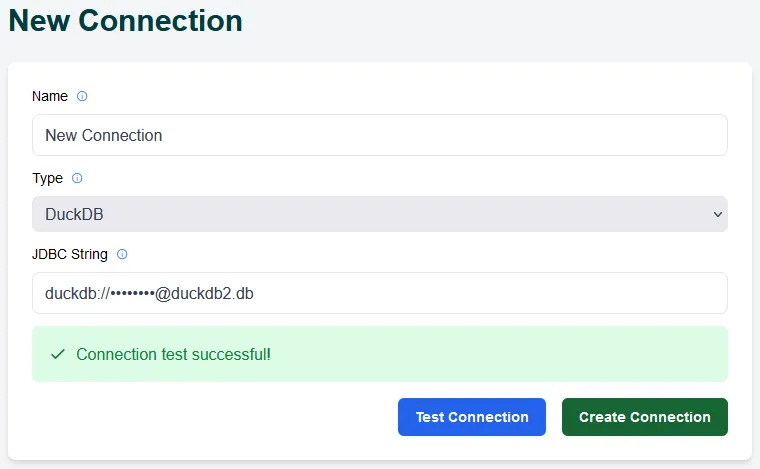Click into the JDBC String text field

pos(480,293)
